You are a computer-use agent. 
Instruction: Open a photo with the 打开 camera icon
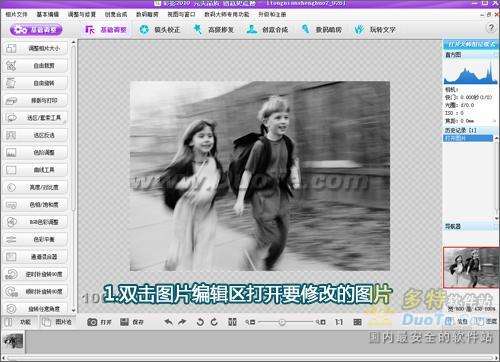click(x=99, y=322)
